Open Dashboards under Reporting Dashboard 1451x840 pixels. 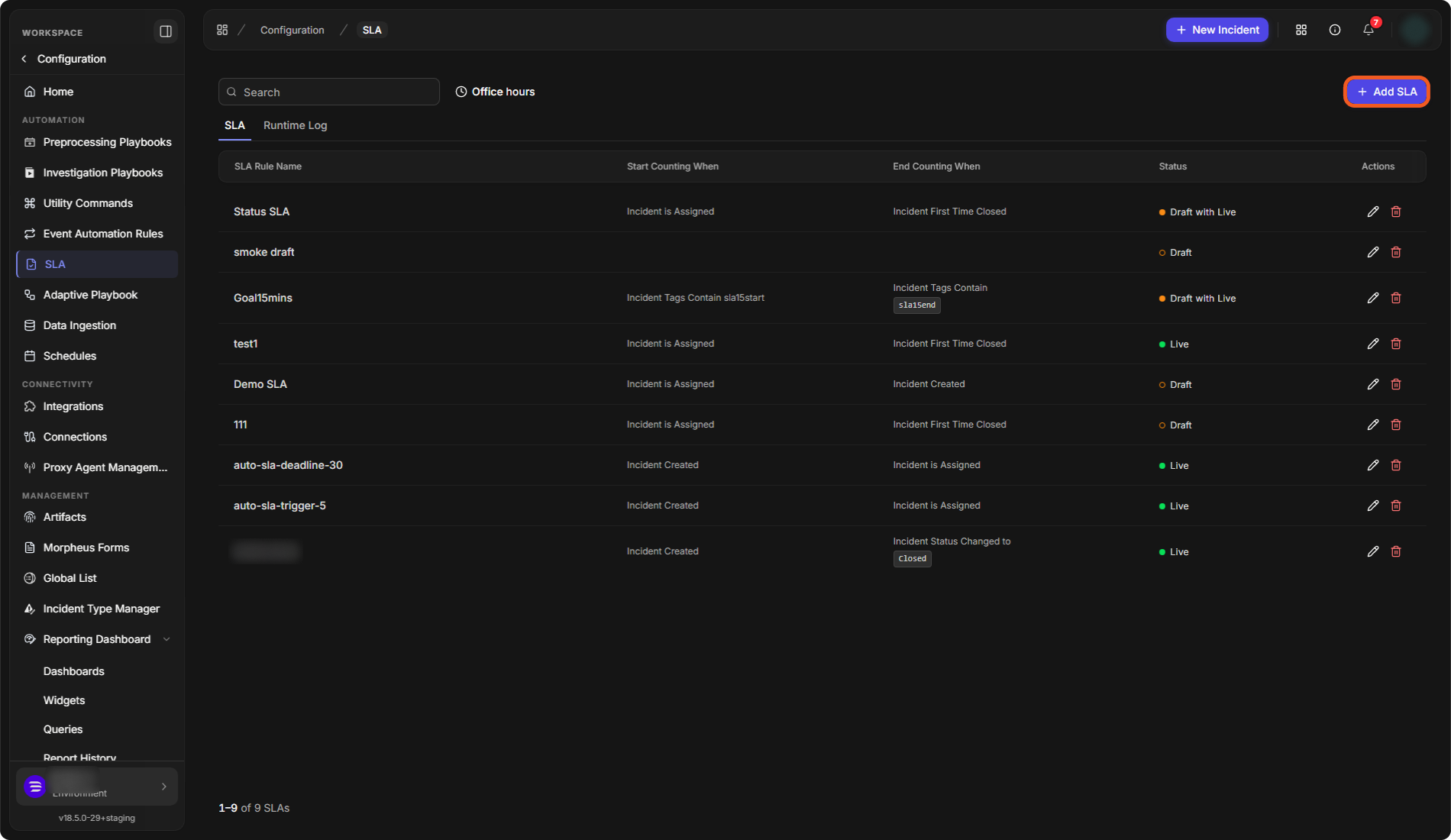click(x=74, y=671)
